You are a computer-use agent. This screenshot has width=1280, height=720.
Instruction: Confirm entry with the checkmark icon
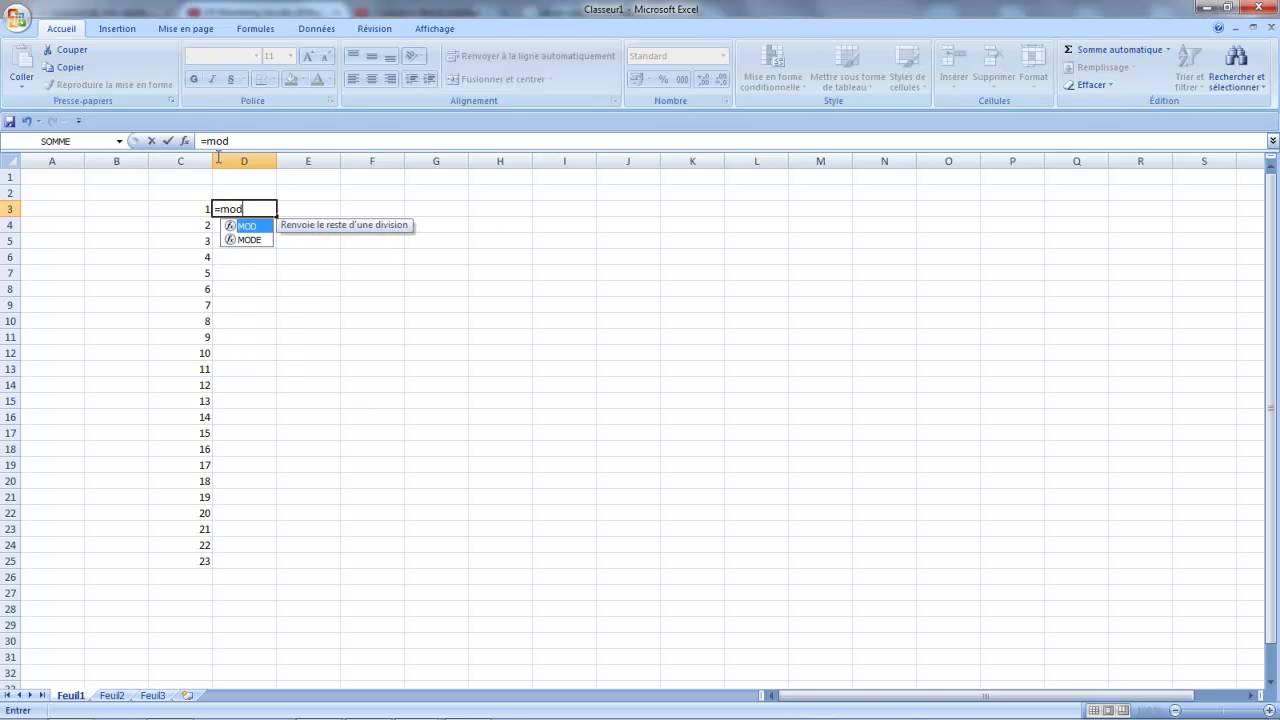tap(167, 141)
